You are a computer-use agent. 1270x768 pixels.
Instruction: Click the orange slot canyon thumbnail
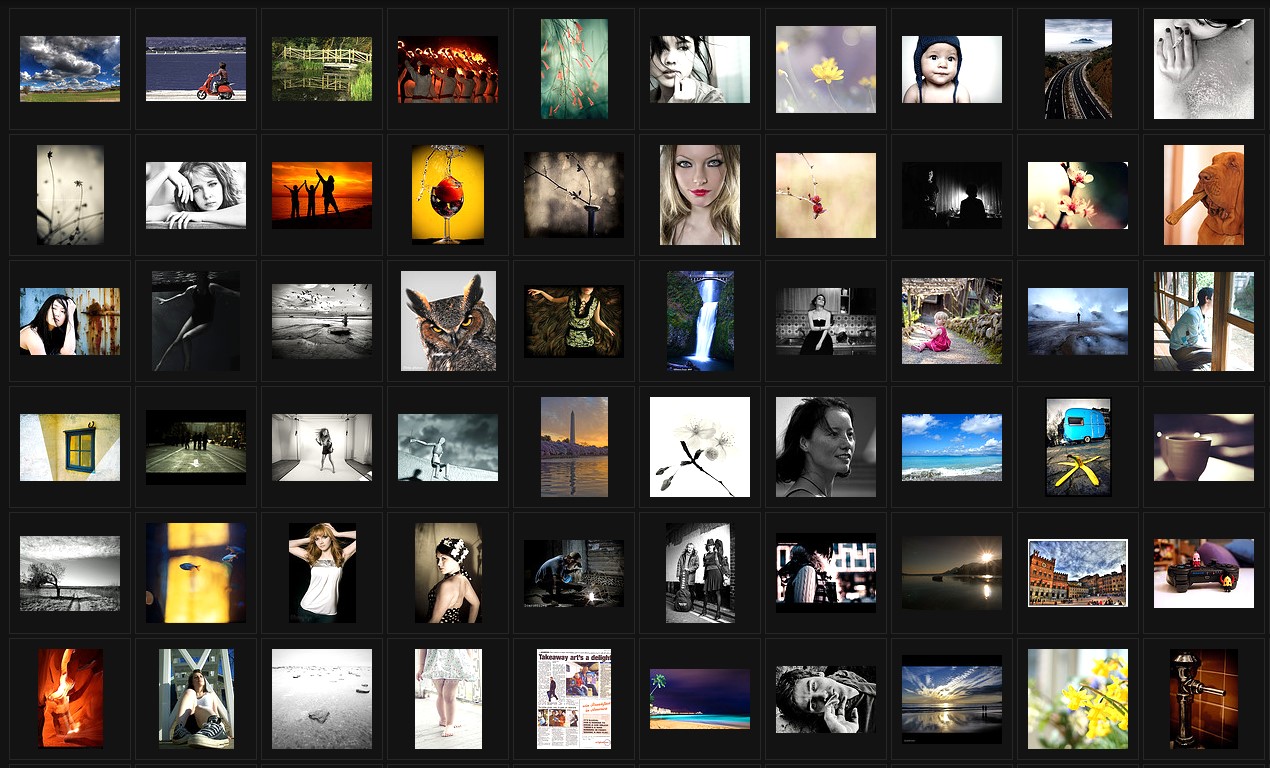(x=70, y=698)
